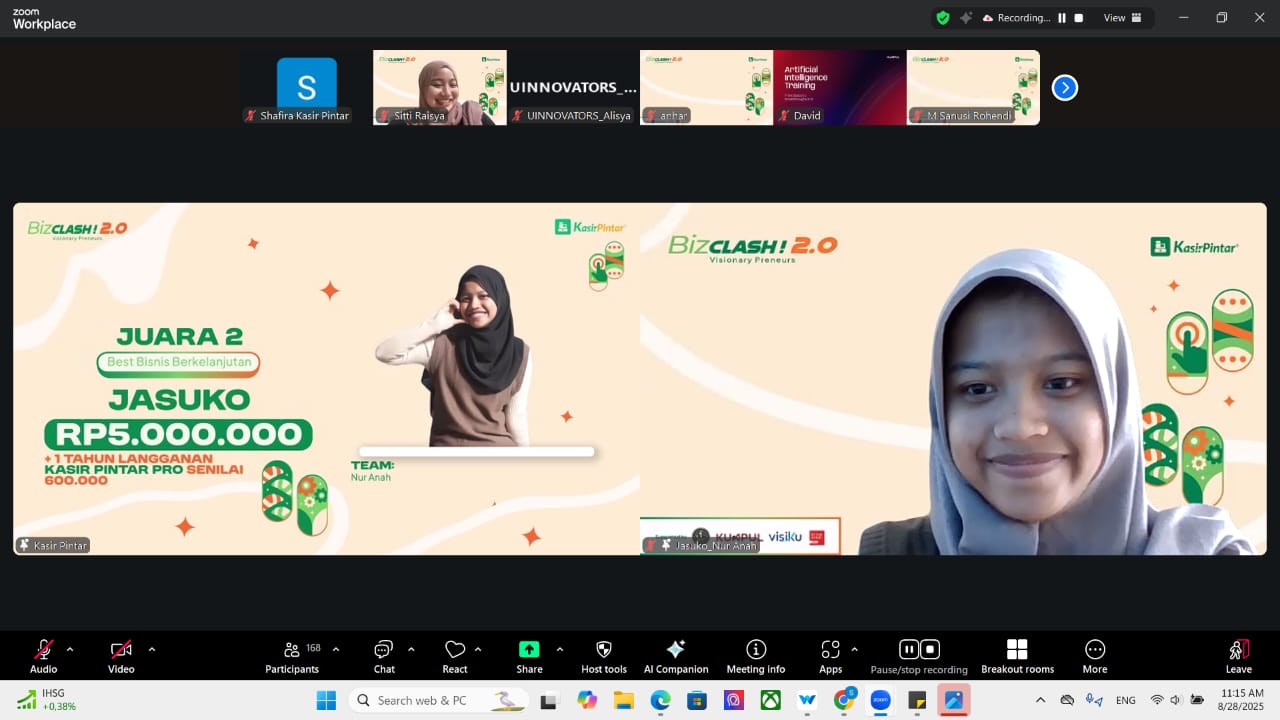Select Shafira Kasir Pintar thumbnail

[x=306, y=87]
